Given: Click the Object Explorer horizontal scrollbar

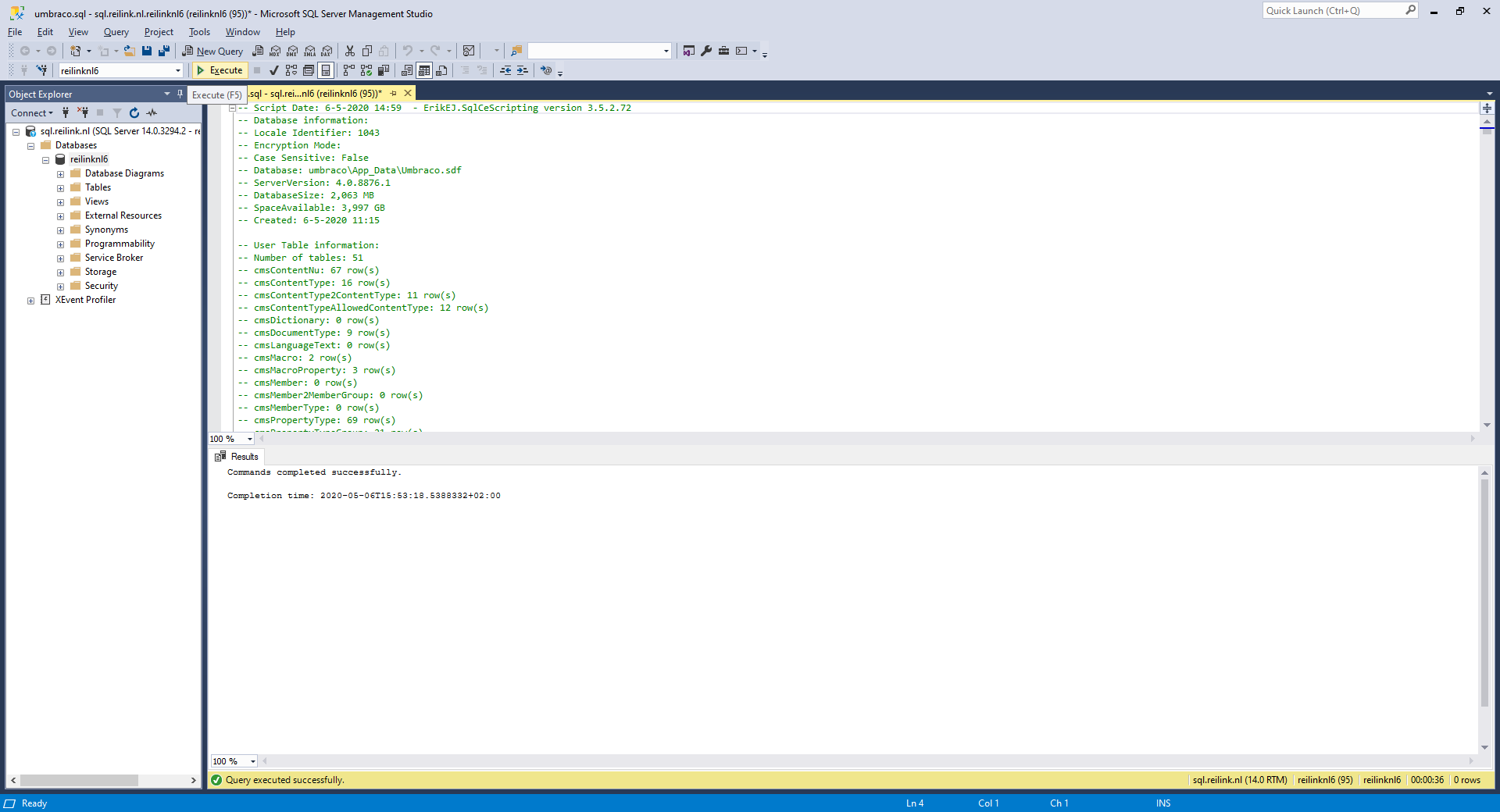Looking at the screenshot, I should tap(80, 780).
